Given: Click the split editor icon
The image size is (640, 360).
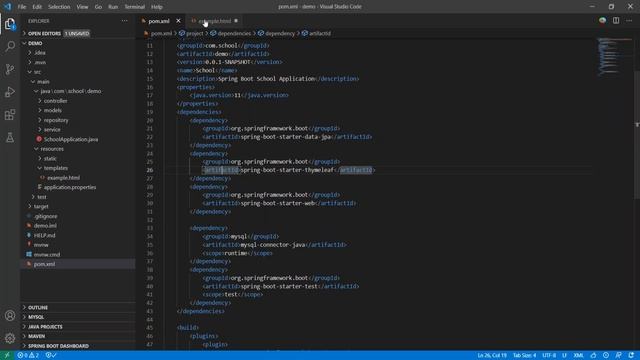Looking at the screenshot, I should click(x=616, y=20).
